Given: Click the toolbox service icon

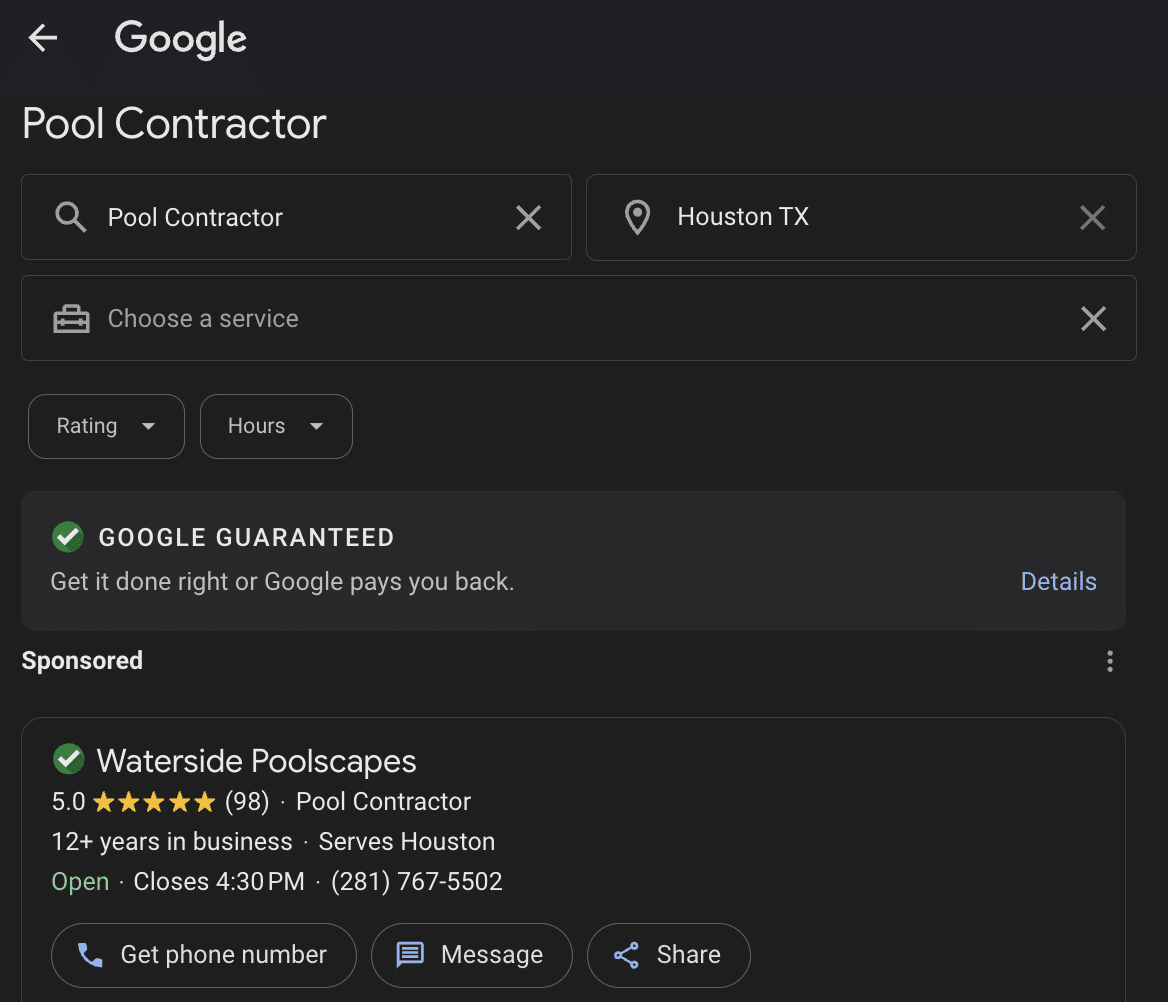Looking at the screenshot, I should click(x=72, y=319).
